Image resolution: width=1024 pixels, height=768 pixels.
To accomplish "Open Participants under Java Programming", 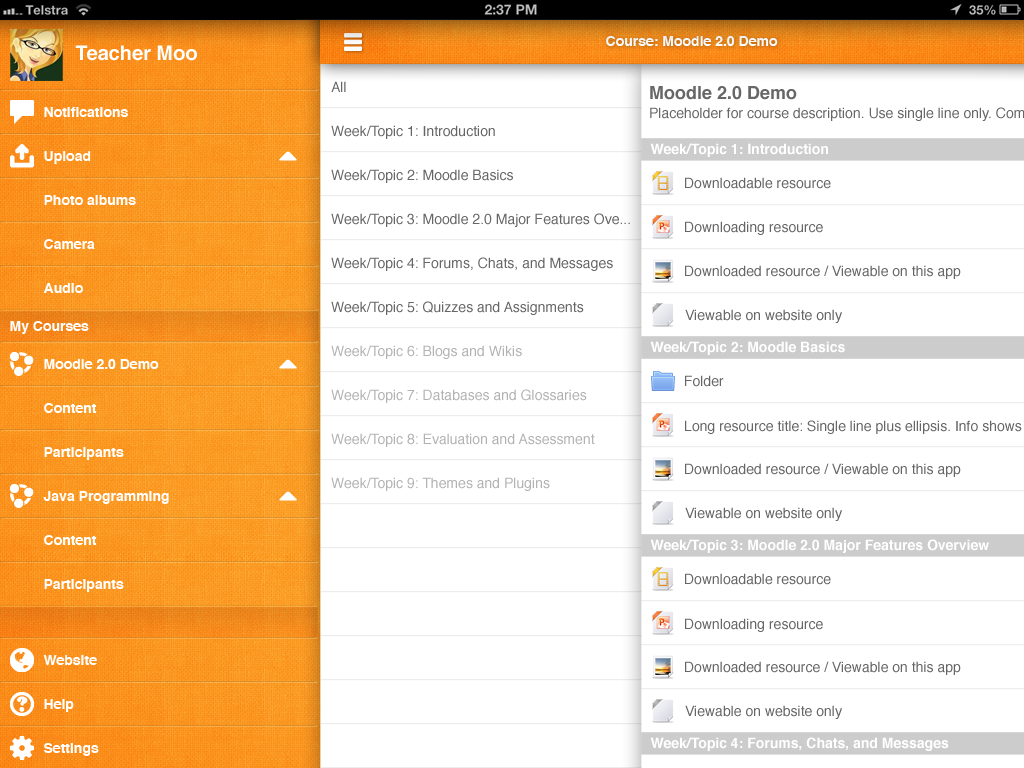I will [159, 584].
